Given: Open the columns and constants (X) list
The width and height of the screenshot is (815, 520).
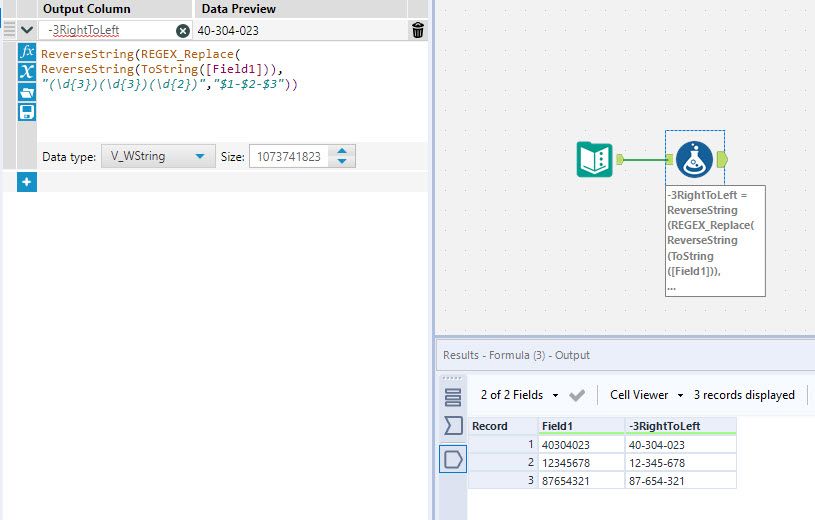Looking at the screenshot, I should point(27,72).
